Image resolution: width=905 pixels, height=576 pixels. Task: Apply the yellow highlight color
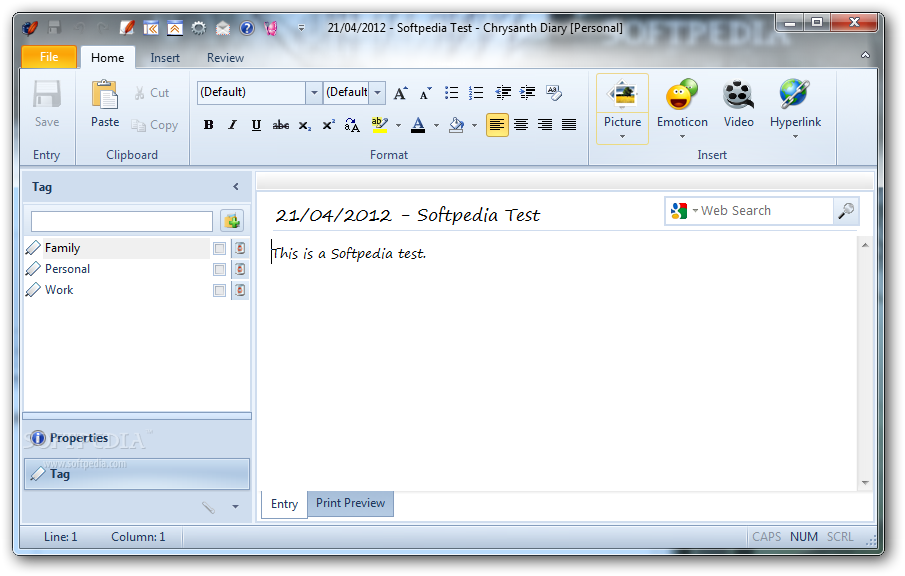pos(379,125)
